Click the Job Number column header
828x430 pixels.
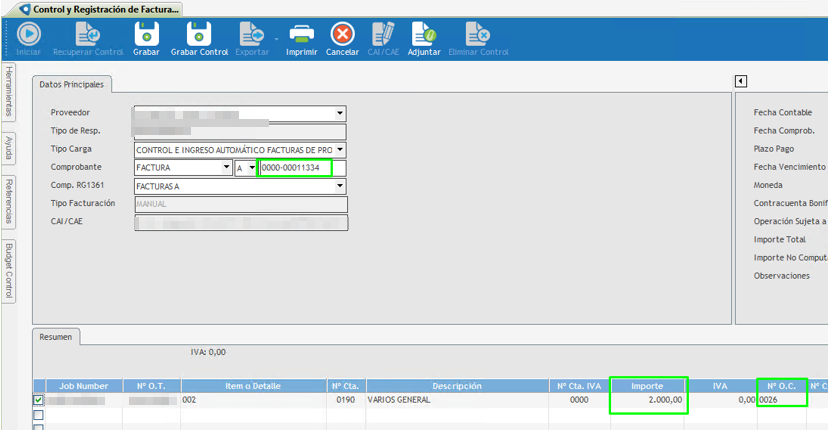click(x=84, y=386)
